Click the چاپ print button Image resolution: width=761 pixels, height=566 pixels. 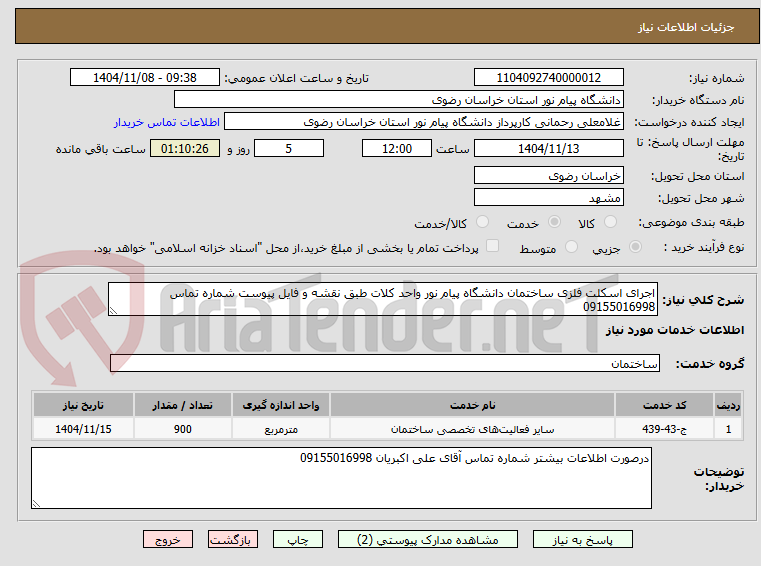click(x=298, y=539)
